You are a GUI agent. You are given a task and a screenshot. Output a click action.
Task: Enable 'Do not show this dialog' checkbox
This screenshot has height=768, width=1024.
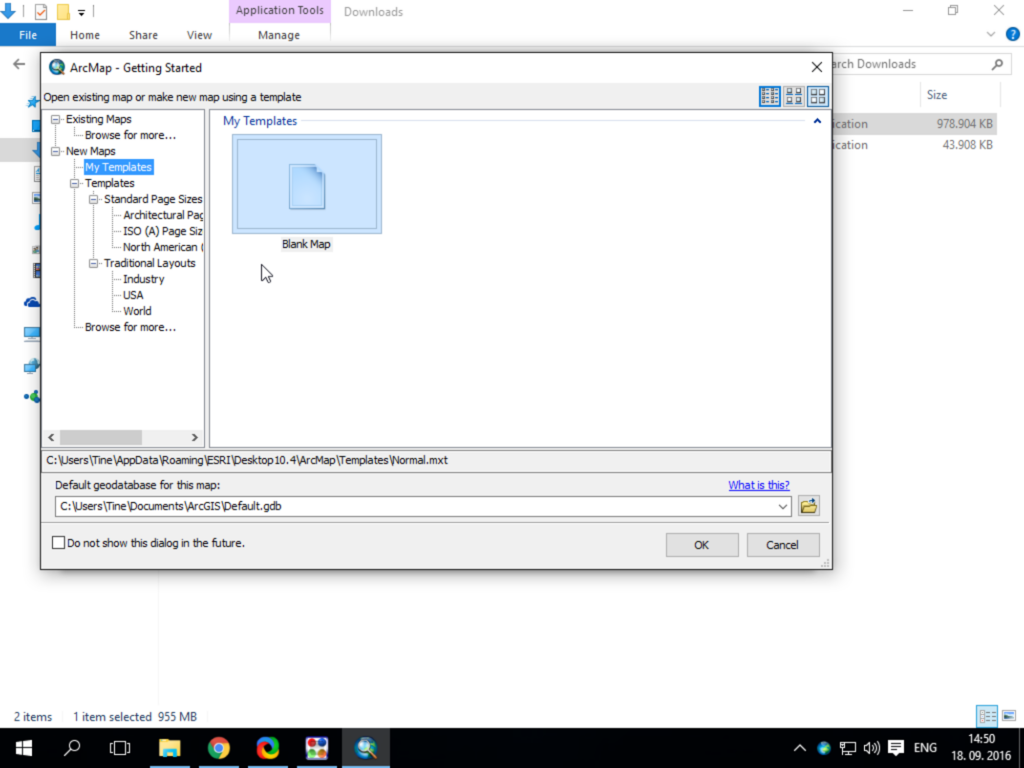click(59, 543)
